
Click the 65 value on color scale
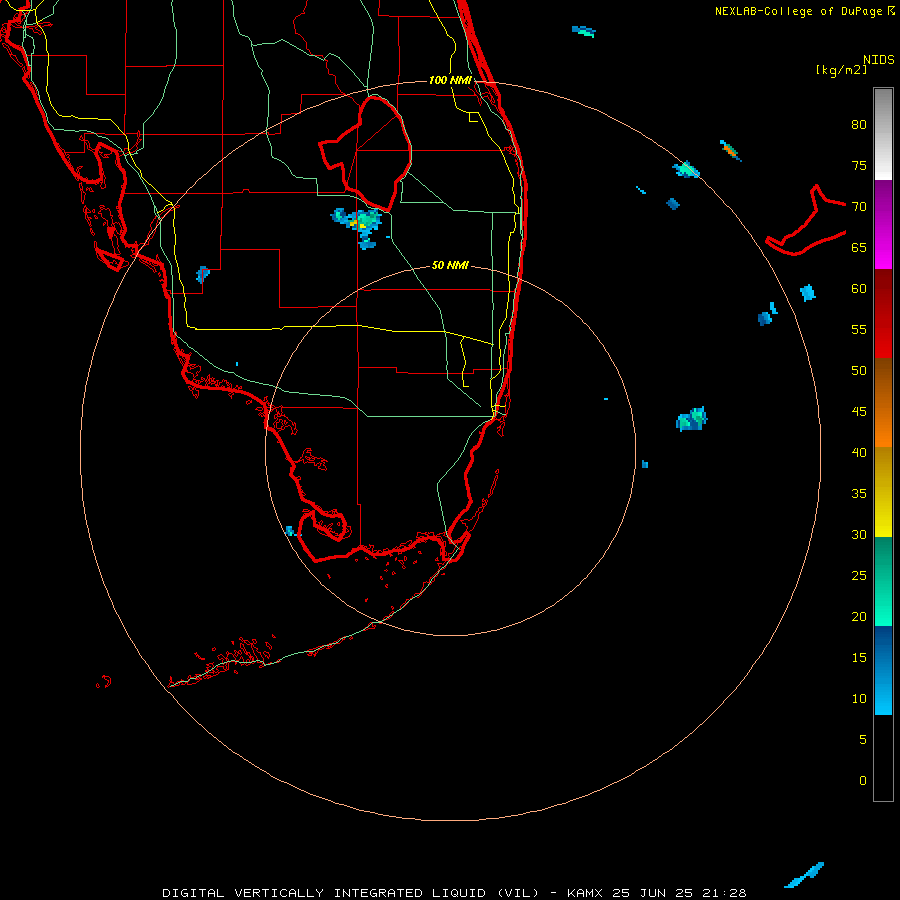point(859,248)
